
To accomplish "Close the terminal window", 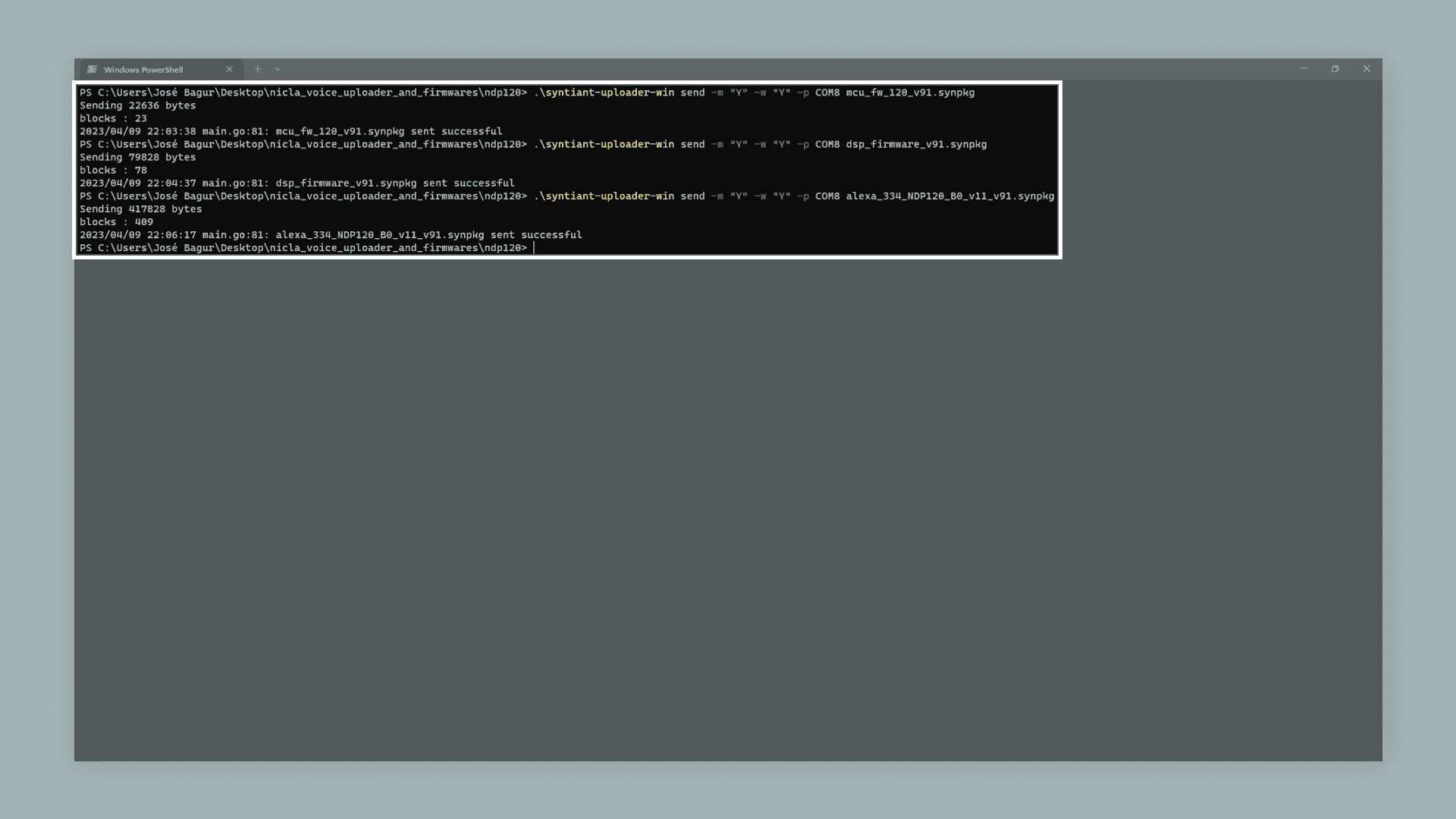I will coord(1367,69).
